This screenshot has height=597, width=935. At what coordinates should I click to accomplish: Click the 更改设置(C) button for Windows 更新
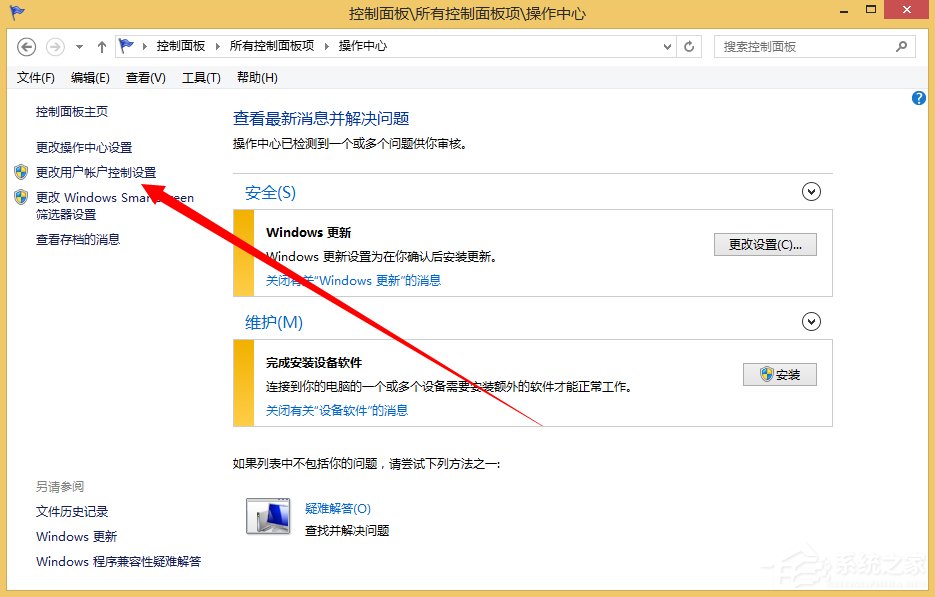(x=765, y=244)
